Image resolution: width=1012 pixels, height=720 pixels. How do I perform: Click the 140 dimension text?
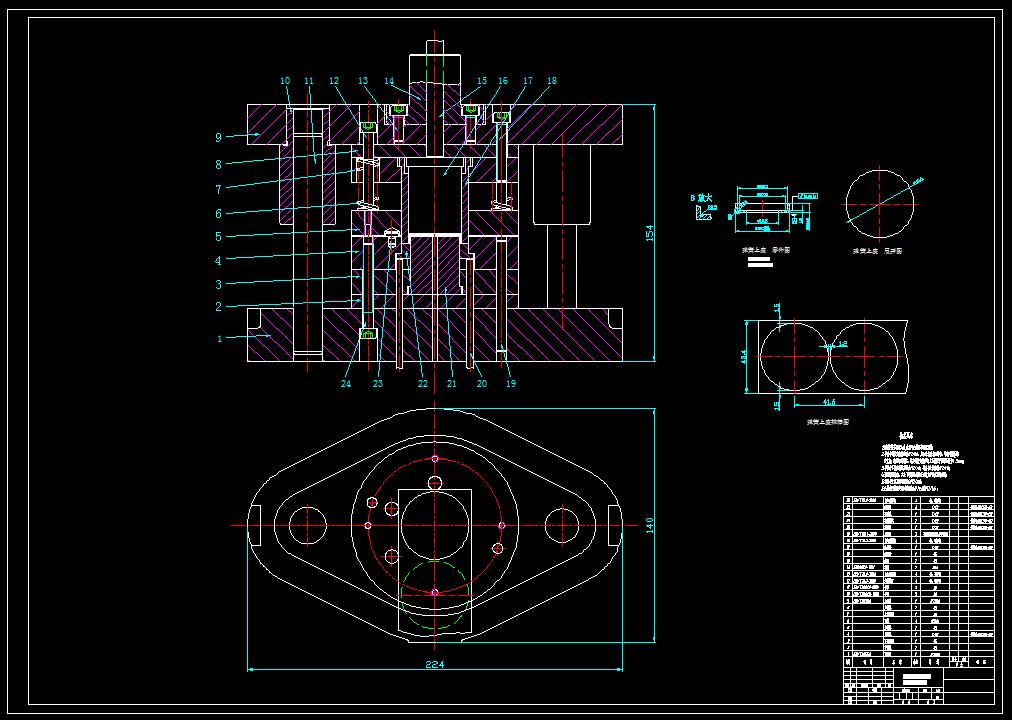pyautogui.click(x=649, y=525)
